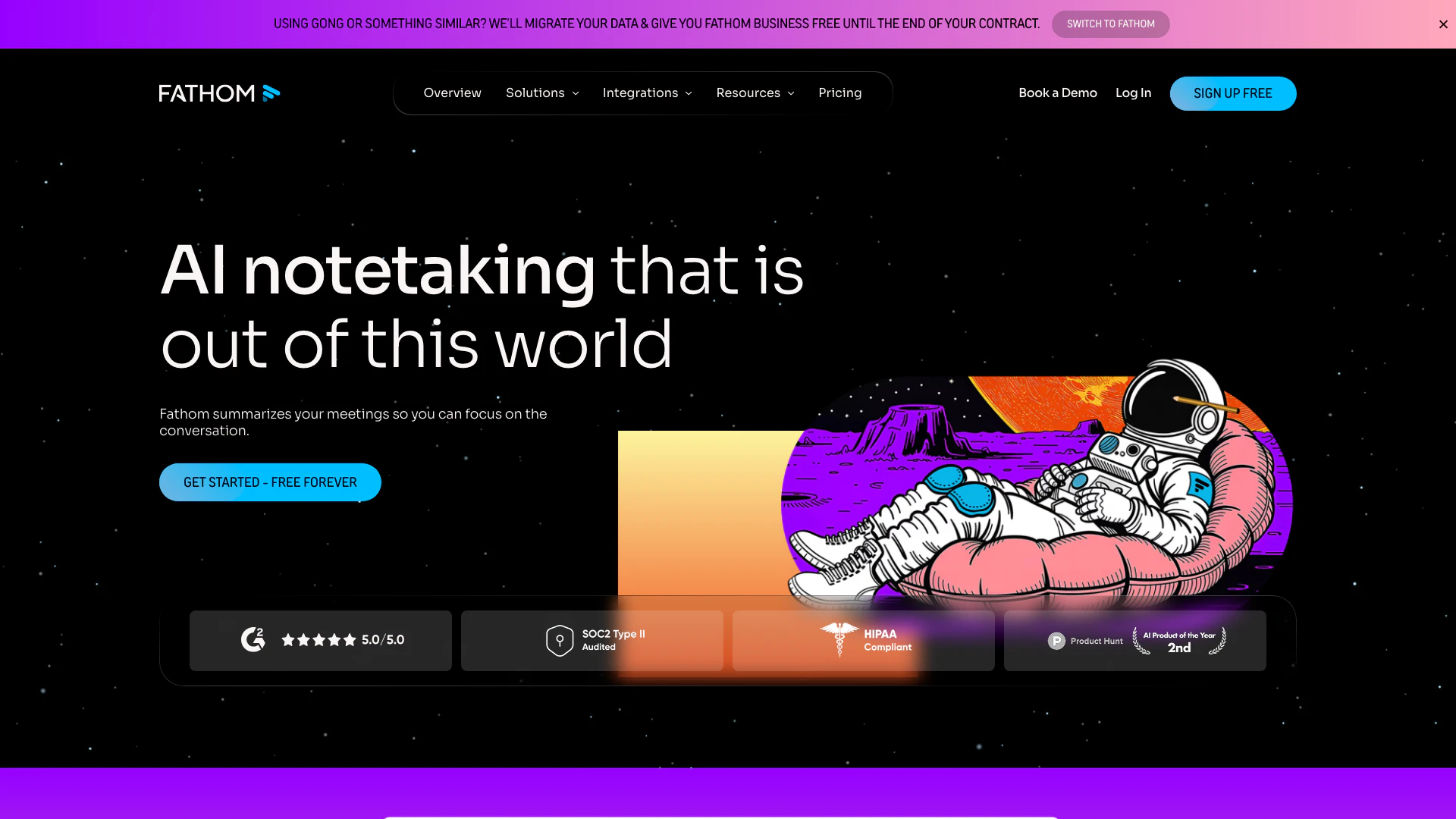This screenshot has height=819, width=1456.
Task: Click the Fathom logo icon
Action: pos(271,93)
